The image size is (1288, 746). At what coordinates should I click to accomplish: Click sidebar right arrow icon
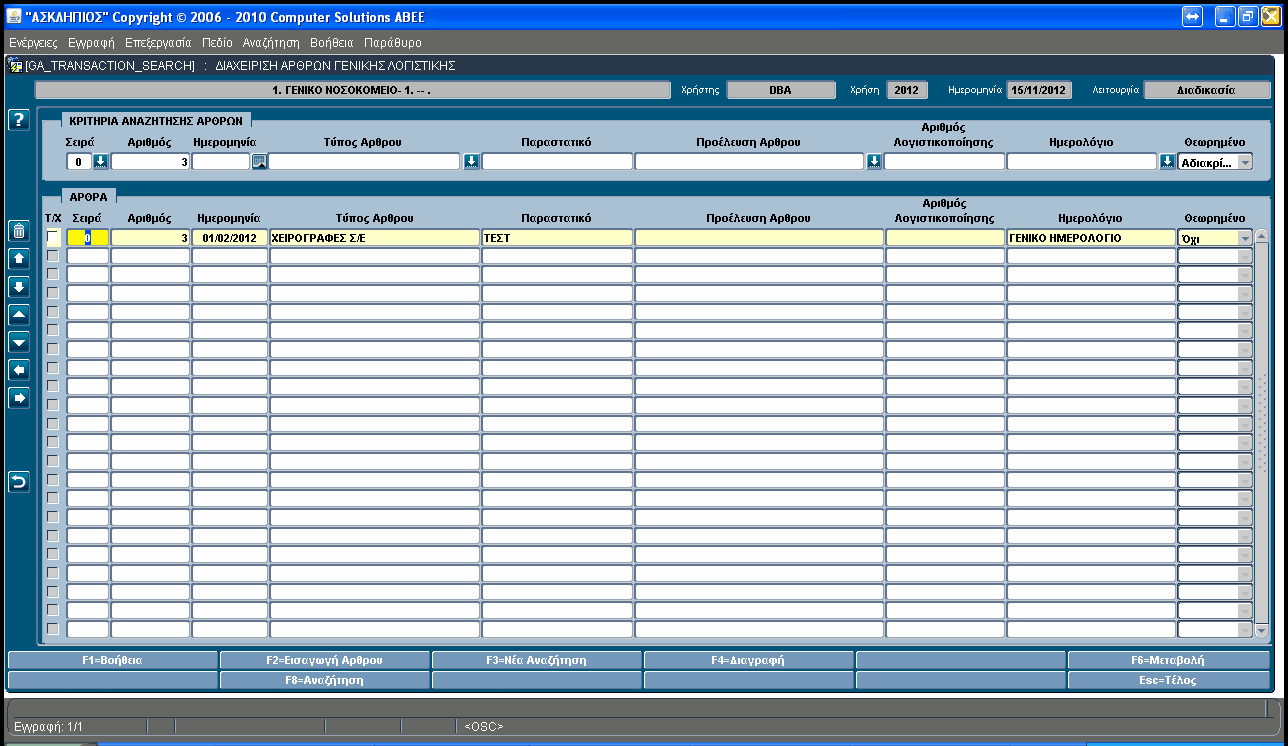(x=18, y=398)
